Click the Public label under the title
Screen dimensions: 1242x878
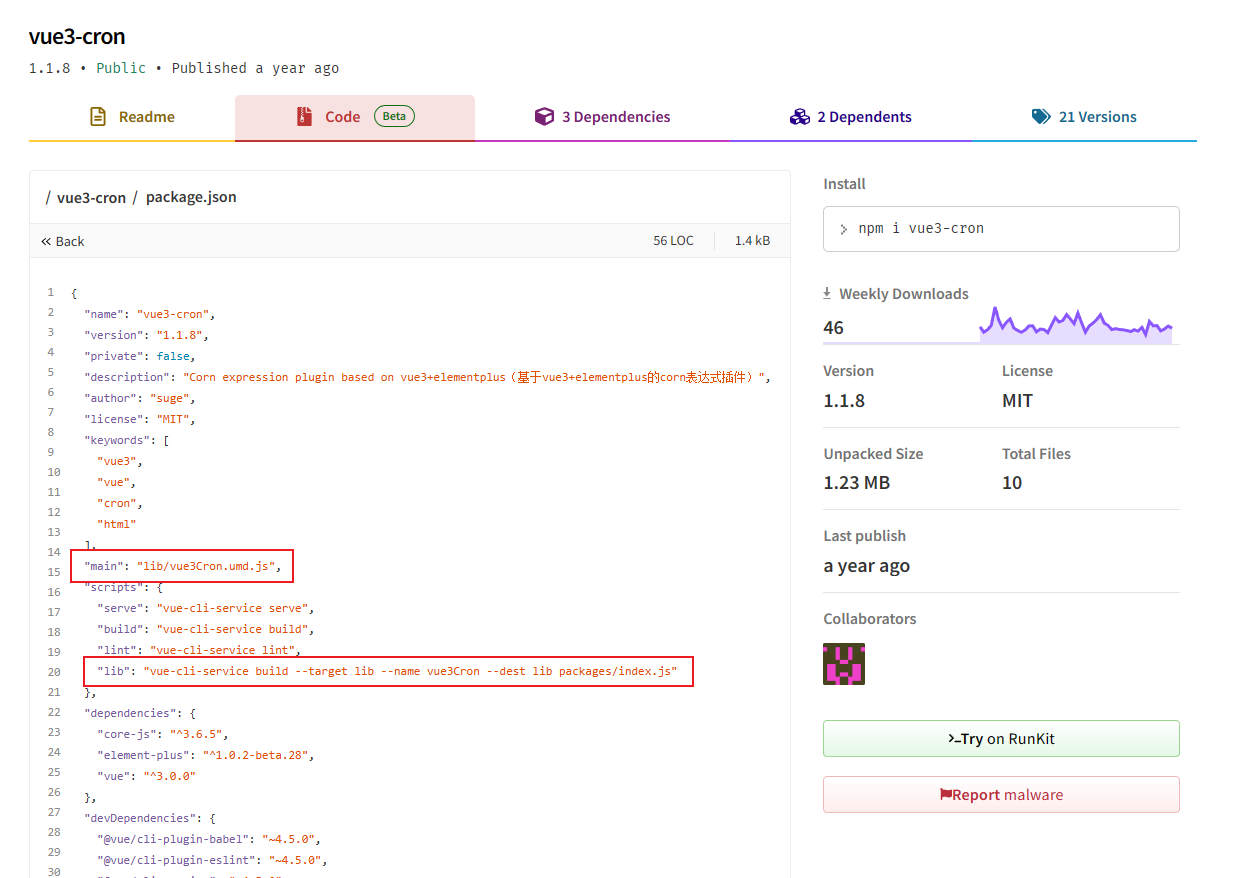click(121, 68)
